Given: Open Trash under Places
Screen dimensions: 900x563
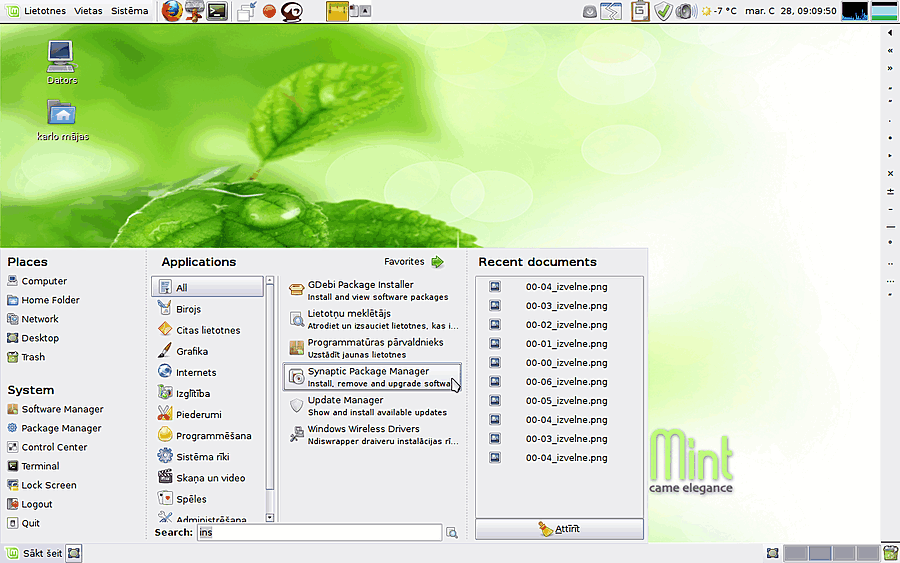Looking at the screenshot, I should [26, 357].
